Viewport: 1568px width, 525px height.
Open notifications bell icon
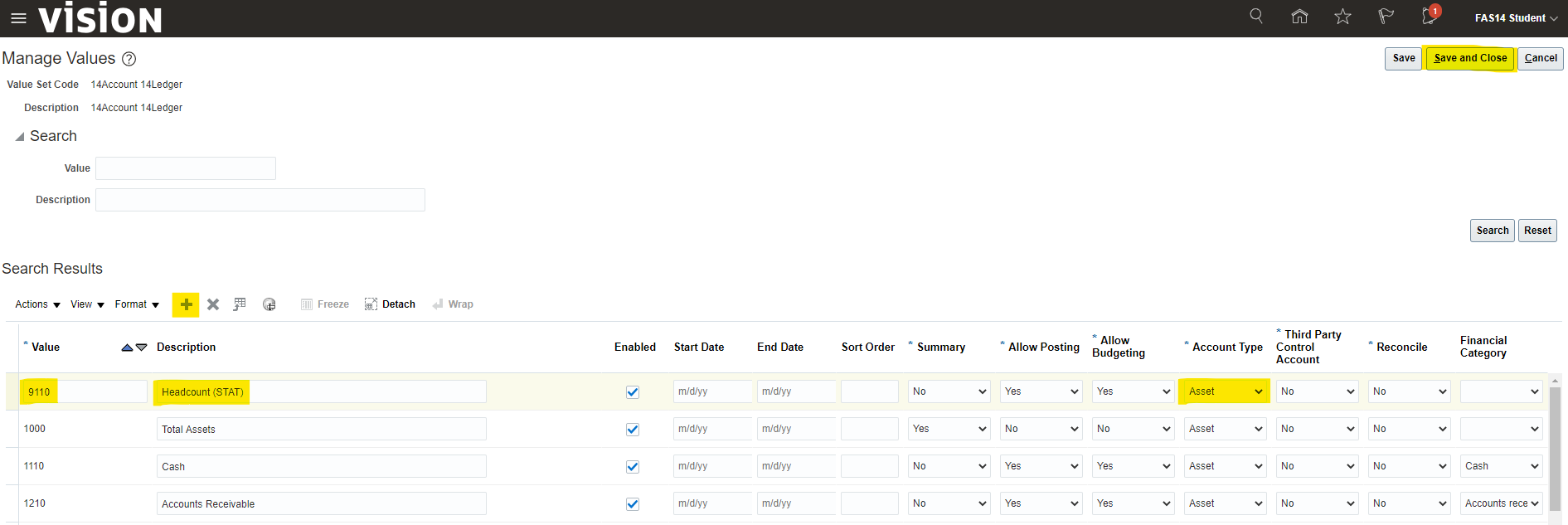[1429, 17]
